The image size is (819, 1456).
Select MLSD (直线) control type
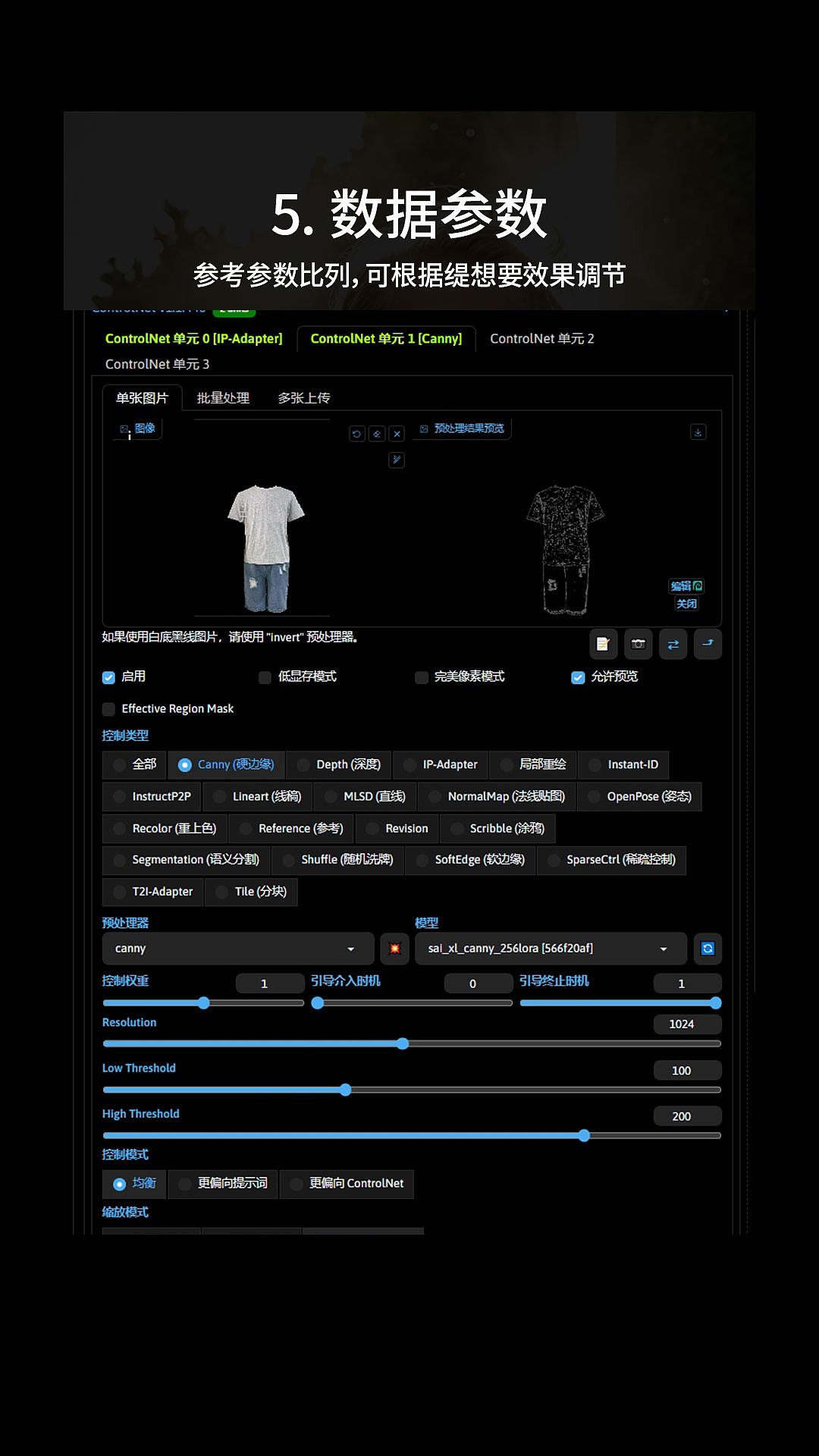(365, 796)
